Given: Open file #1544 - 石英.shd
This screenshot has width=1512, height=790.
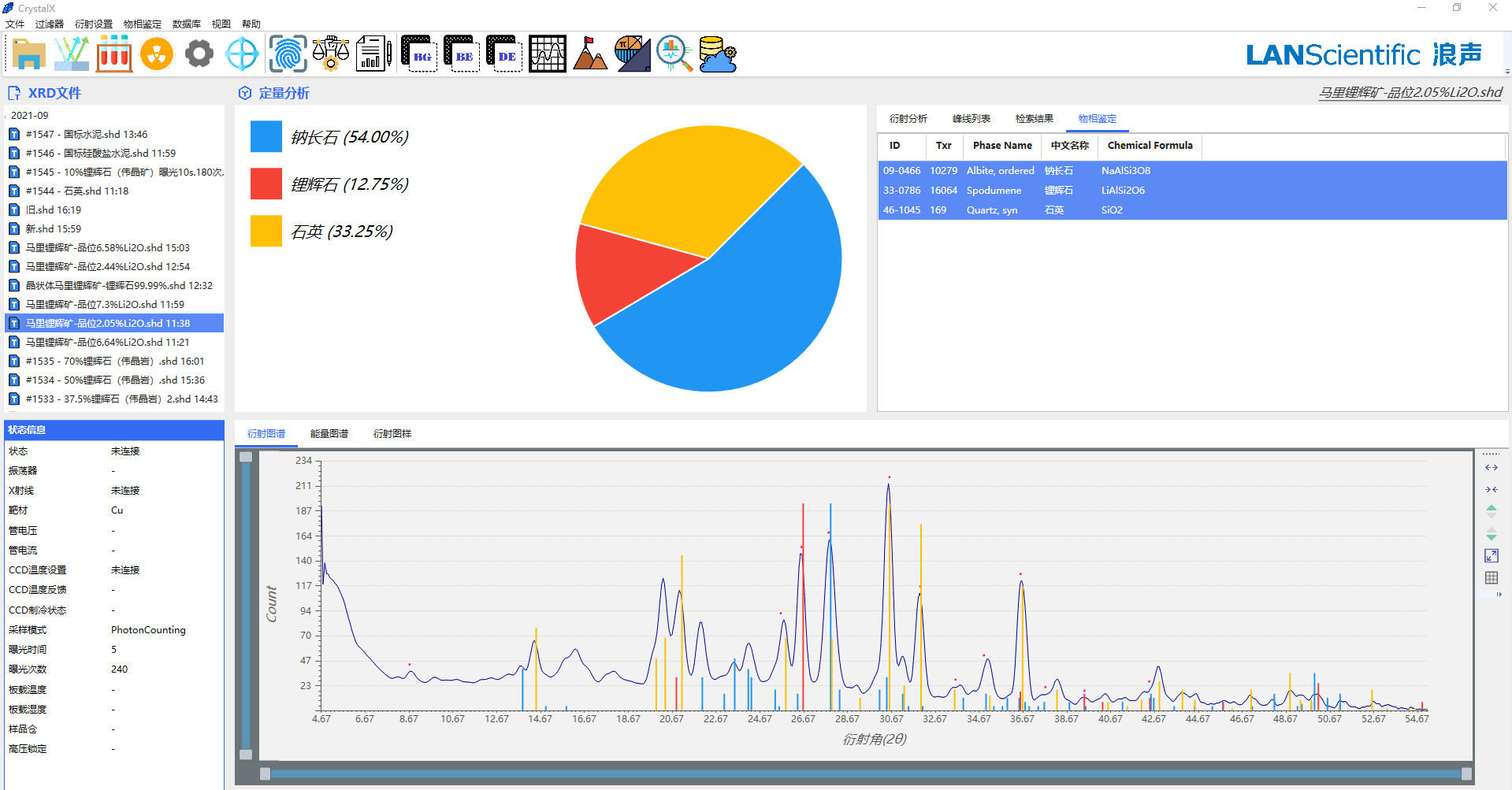Looking at the screenshot, I should (x=77, y=191).
